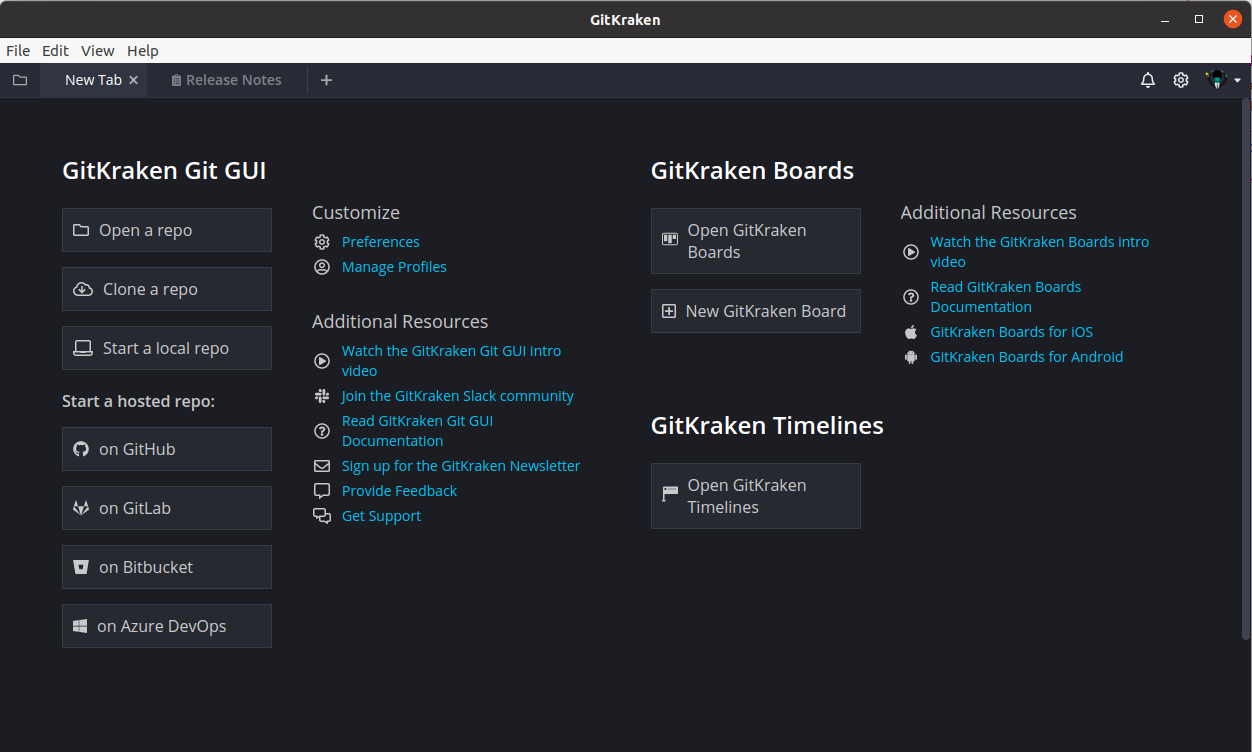Click the GitKraken Boards heading
Screen dimensions: 1252x752
[x=752, y=171]
